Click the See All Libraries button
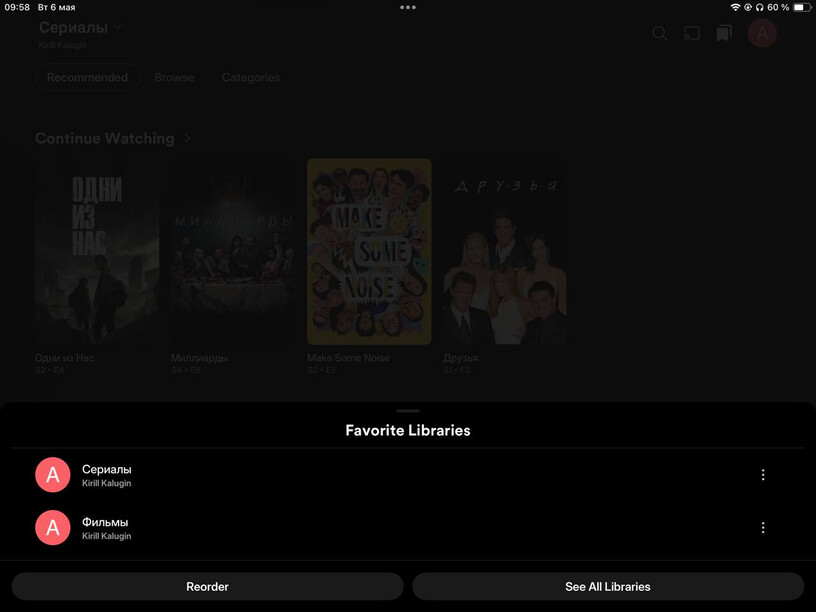 (608, 586)
